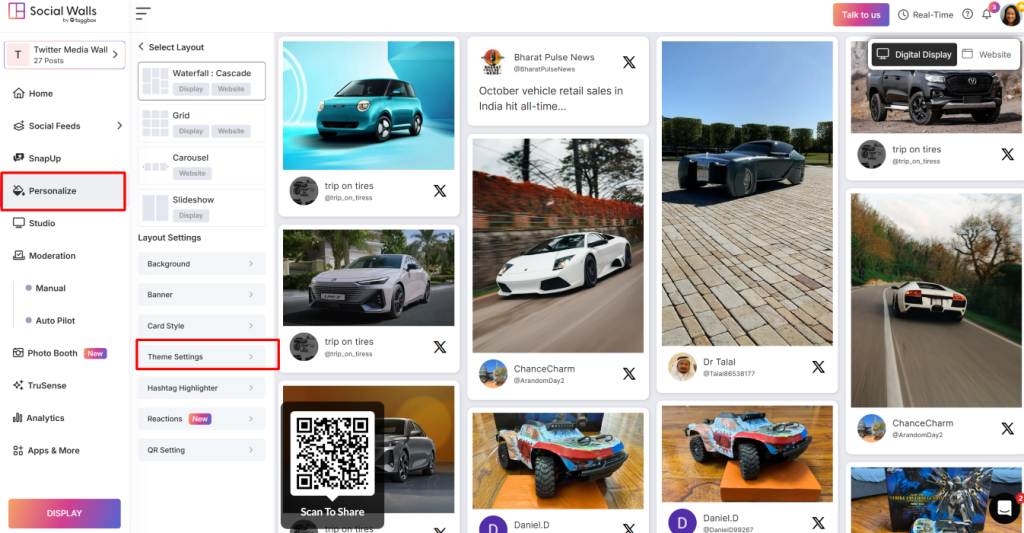
Task: Open Personalize menu item
Action: tap(63, 191)
